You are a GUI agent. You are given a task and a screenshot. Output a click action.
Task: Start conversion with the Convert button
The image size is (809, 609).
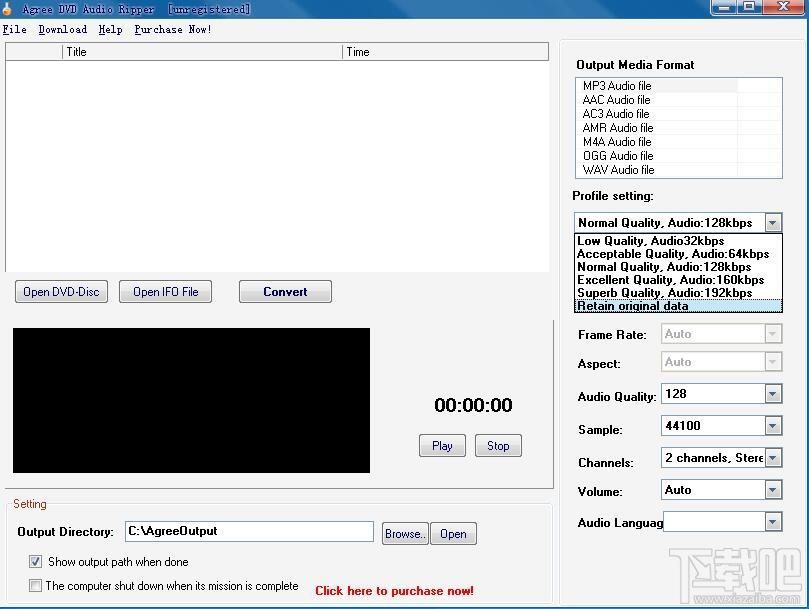(x=285, y=292)
